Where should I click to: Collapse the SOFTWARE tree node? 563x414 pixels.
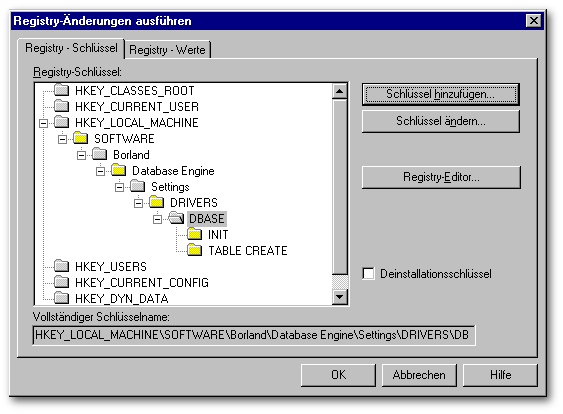[62, 139]
